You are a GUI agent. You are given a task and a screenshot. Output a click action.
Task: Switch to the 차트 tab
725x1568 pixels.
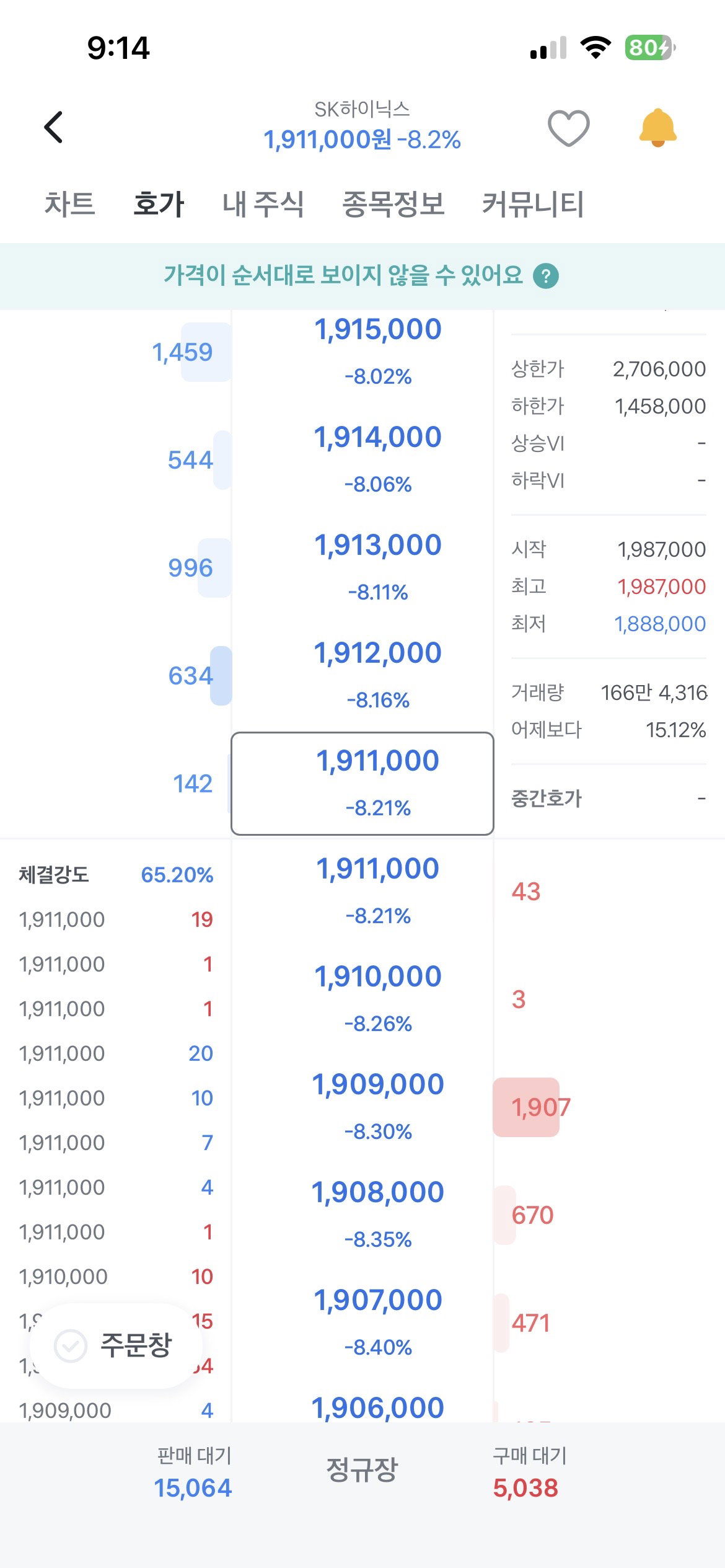(69, 204)
